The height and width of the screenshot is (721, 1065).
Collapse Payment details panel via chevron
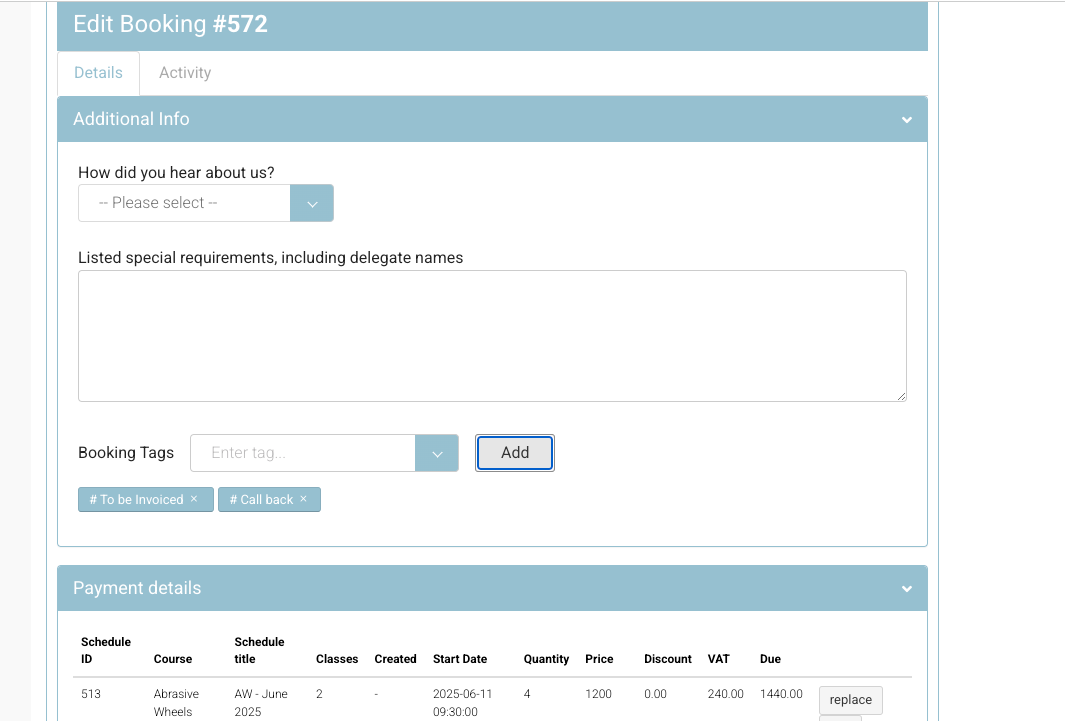tap(906, 589)
